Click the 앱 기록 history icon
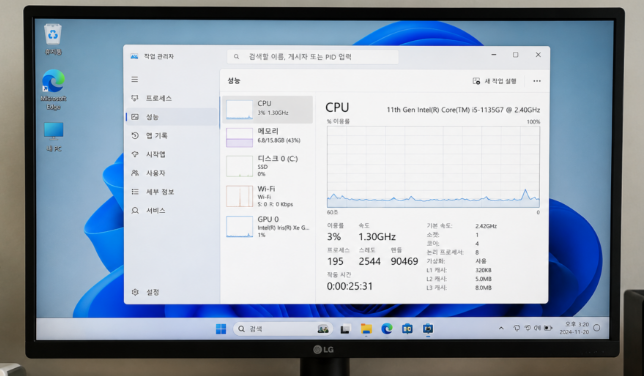 [135, 136]
